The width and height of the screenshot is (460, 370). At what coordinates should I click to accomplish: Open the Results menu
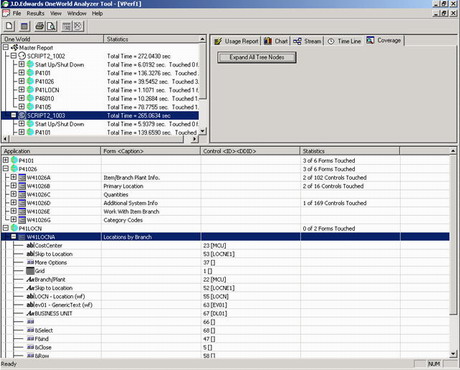click(x=35, y=13)
